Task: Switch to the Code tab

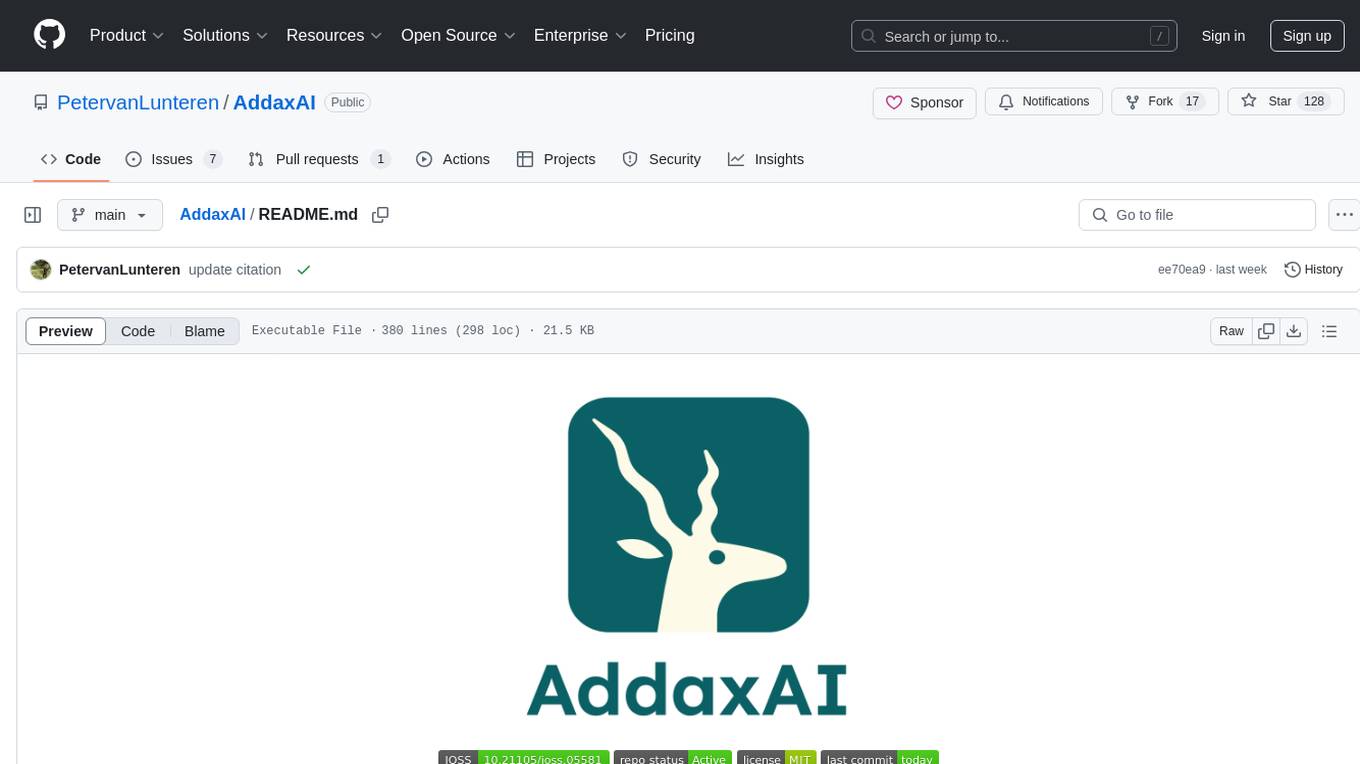Action: click(71, 159)
